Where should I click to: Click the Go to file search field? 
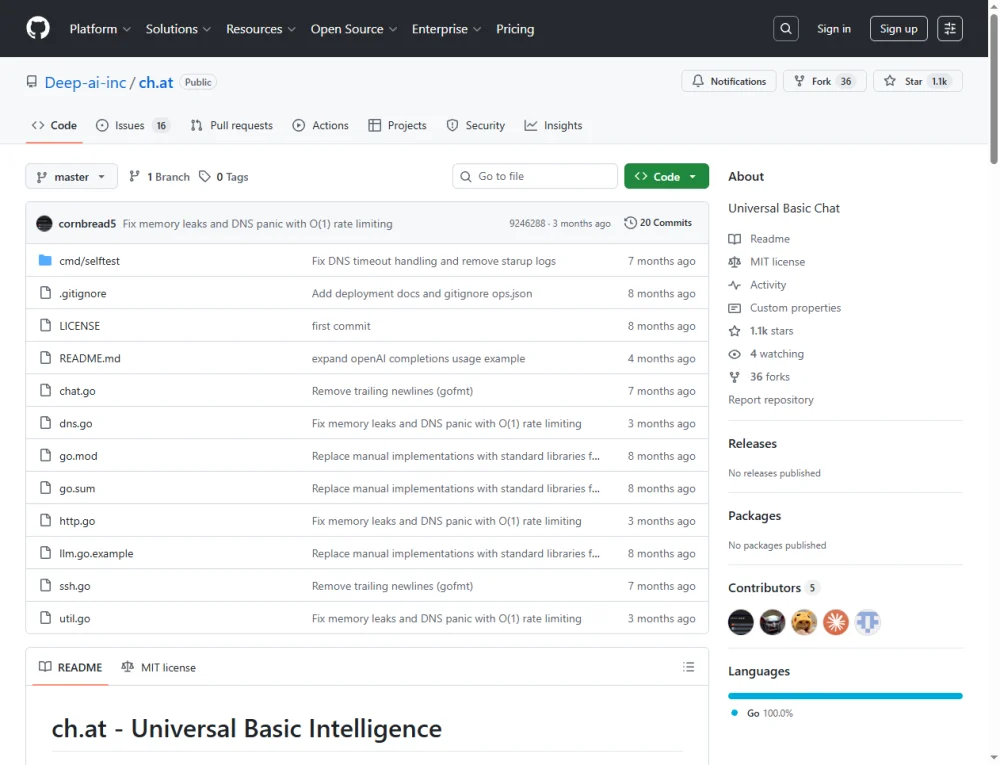point(535,176)
